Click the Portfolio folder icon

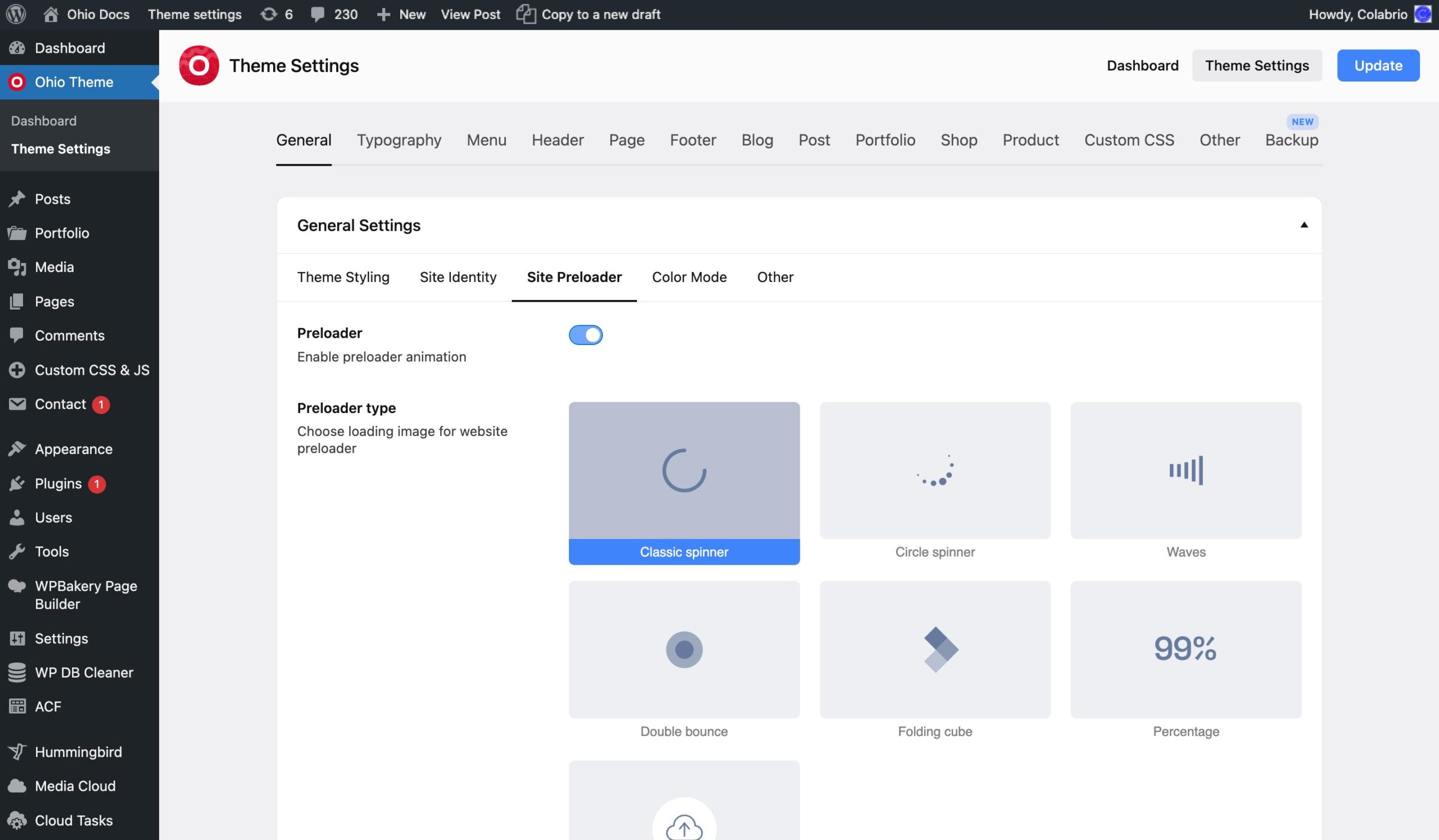17,233
